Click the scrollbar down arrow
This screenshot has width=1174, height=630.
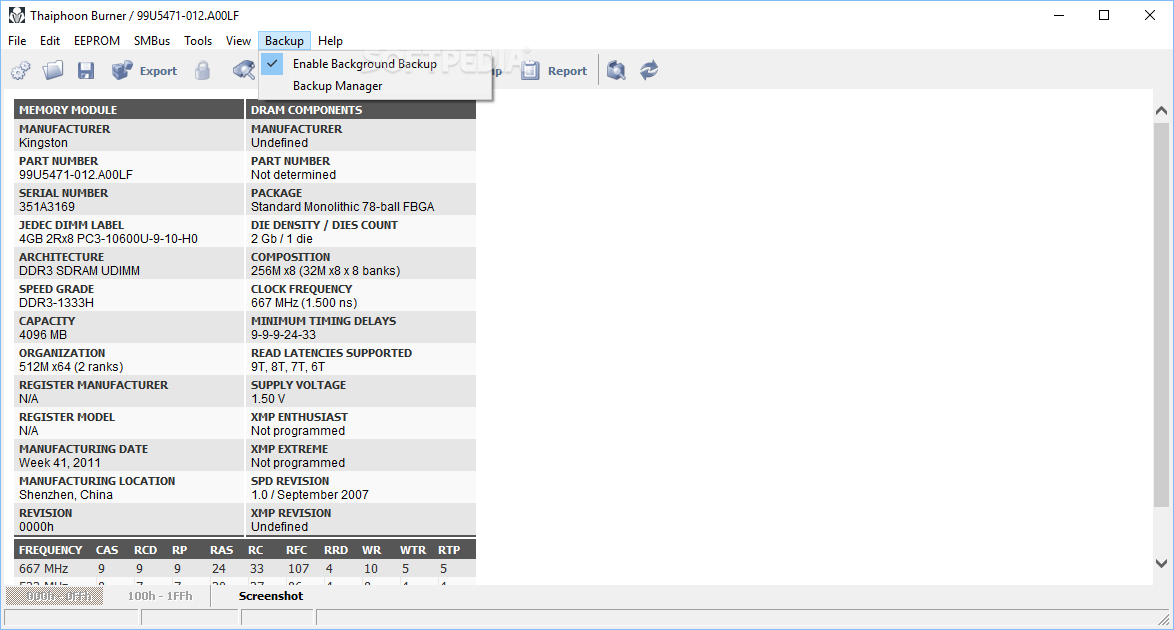point(1161,563)
